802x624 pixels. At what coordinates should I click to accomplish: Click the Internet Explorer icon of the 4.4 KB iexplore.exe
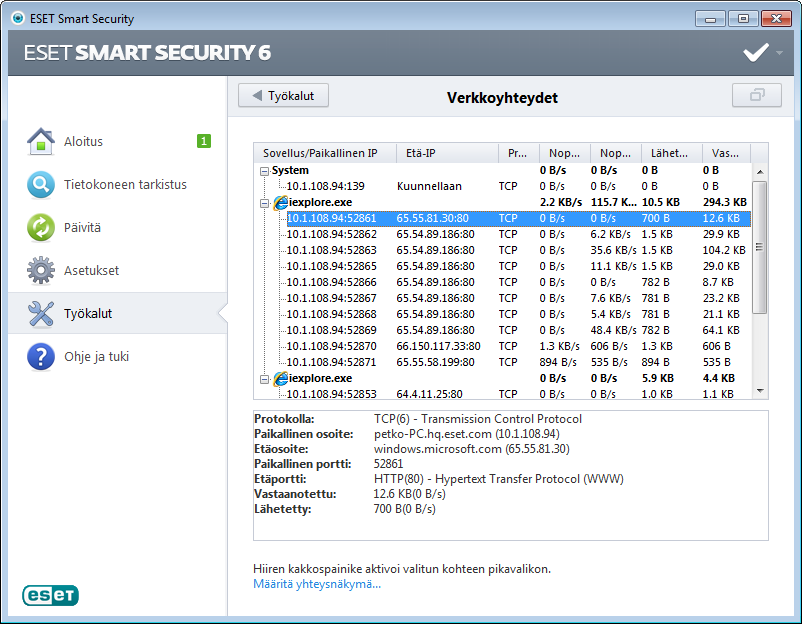280,378
